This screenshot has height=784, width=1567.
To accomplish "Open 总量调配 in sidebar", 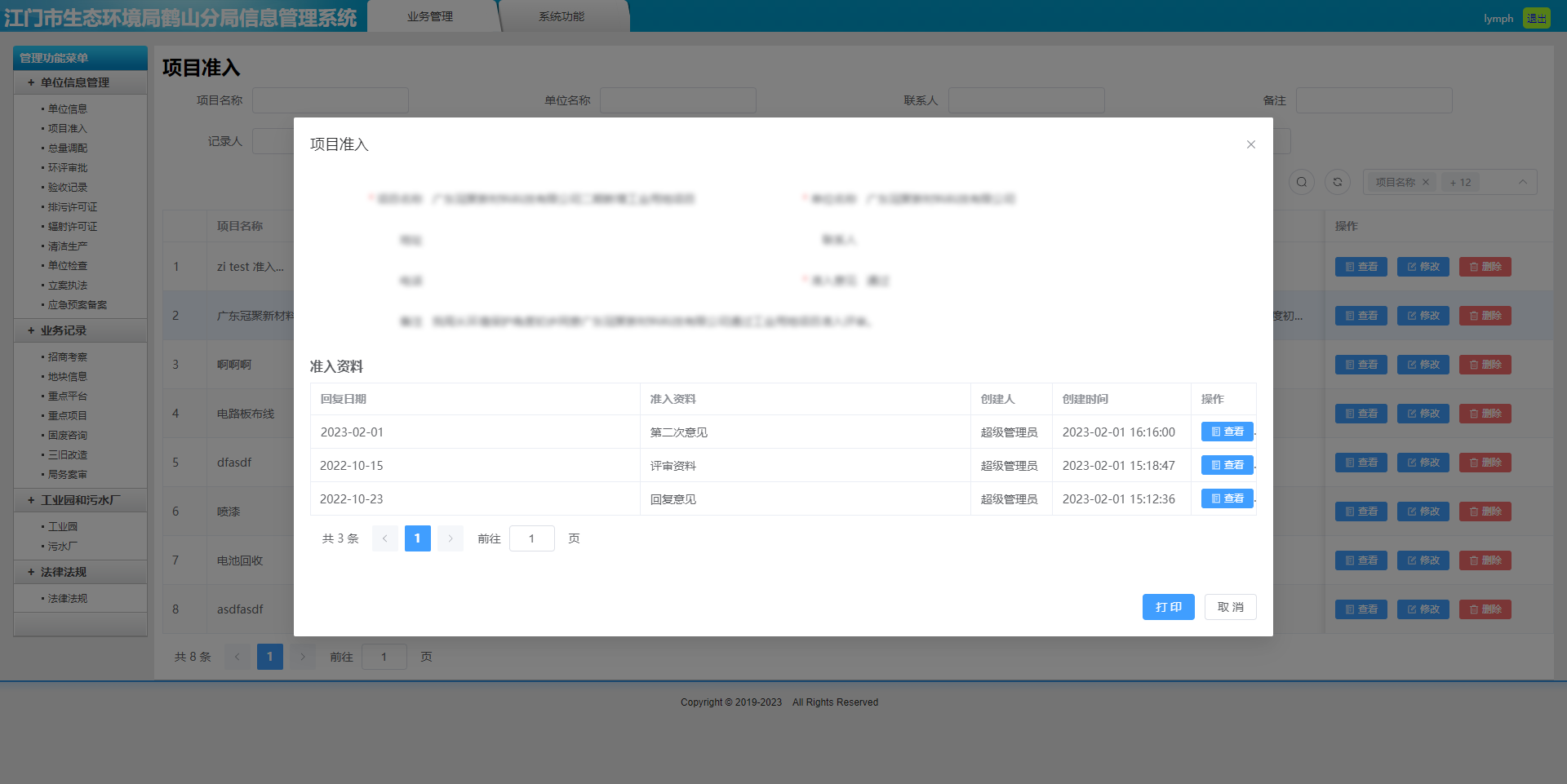I will (67, 148).
